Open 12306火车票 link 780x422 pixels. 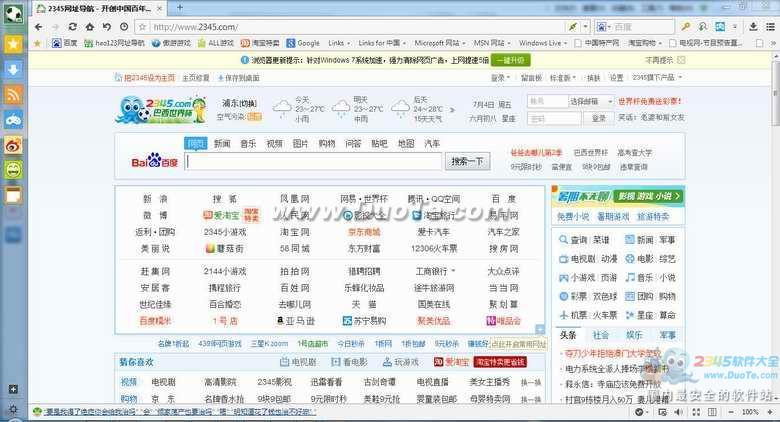[x=434, y=248]
